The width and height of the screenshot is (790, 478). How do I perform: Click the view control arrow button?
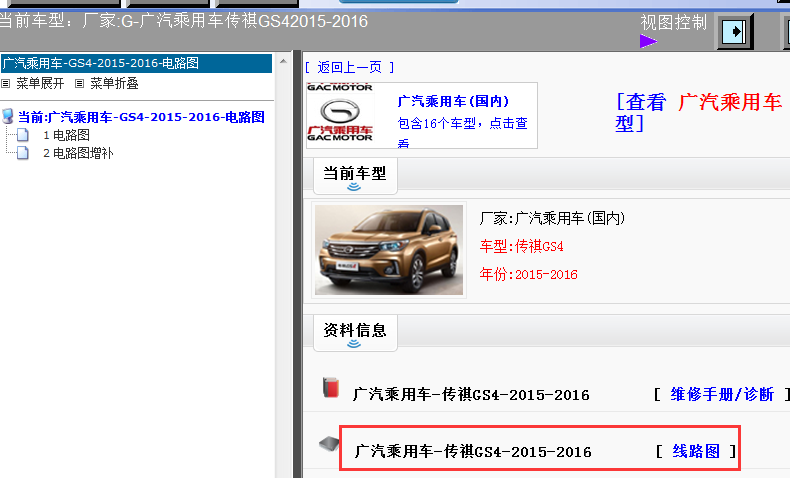pos(735,32)
